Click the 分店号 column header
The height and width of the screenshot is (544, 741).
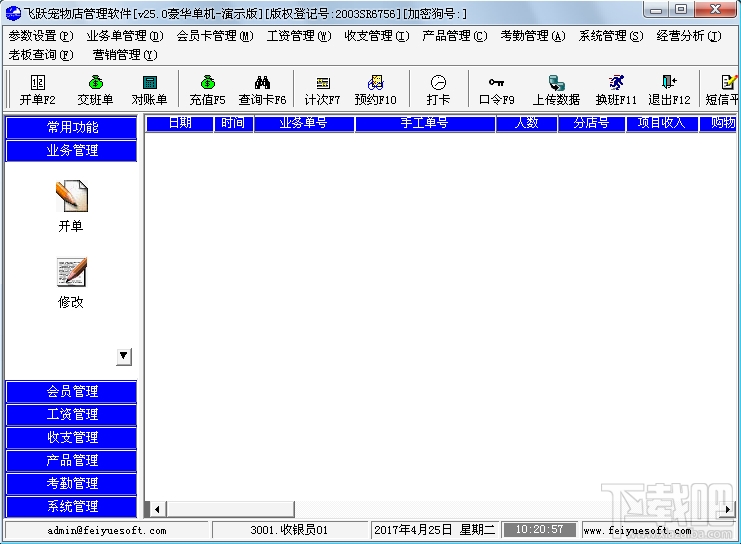click(x=592, y=123)
